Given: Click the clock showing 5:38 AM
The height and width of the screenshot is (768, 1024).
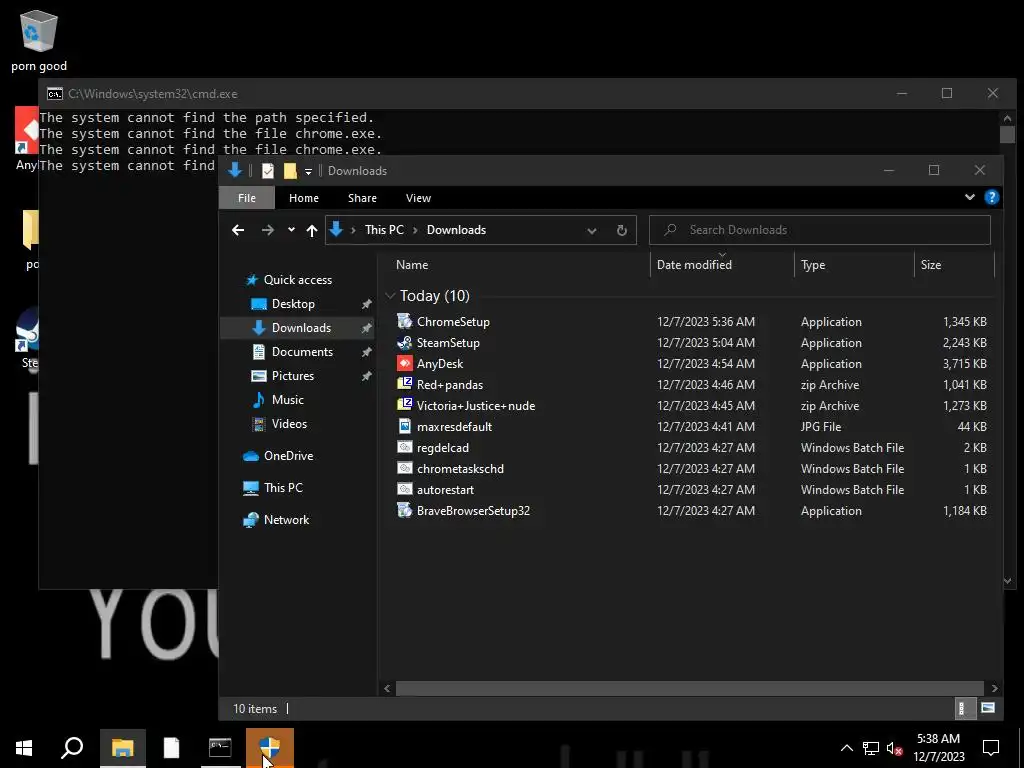Looking at the screenshot, I should point(938,739).
